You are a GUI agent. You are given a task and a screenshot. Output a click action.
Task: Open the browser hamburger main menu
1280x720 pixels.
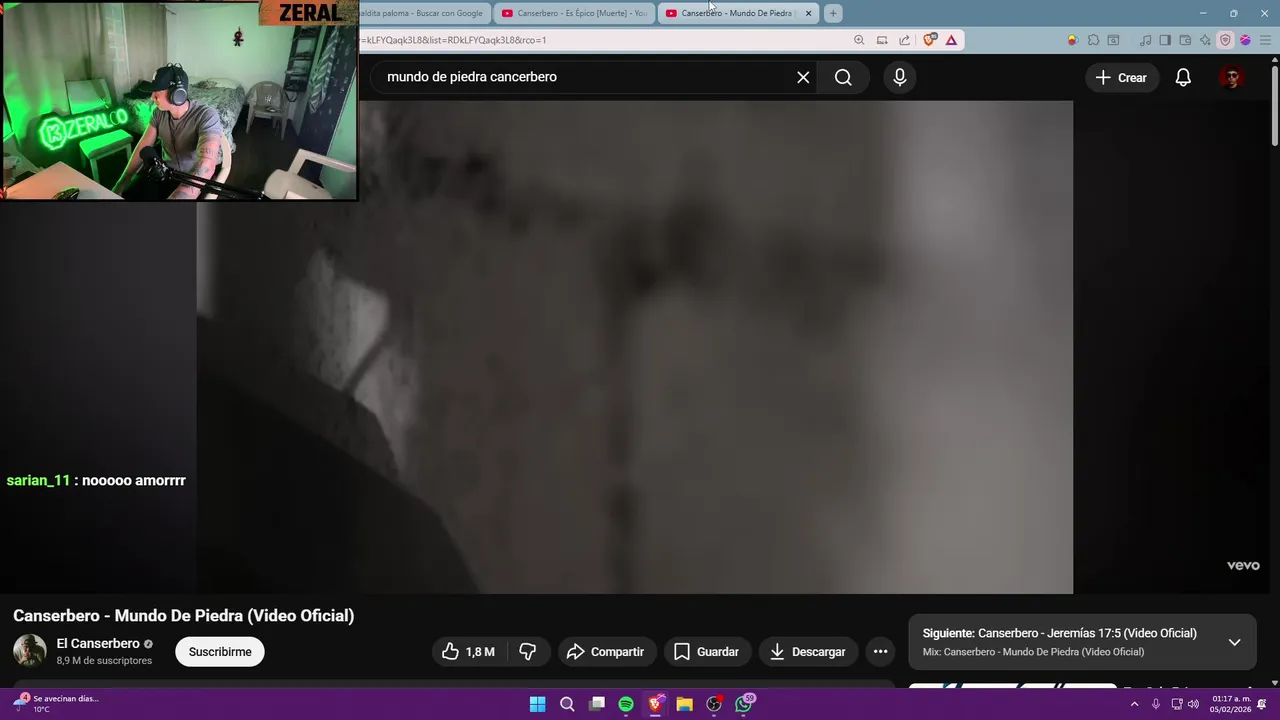(x=1265, y=40)
